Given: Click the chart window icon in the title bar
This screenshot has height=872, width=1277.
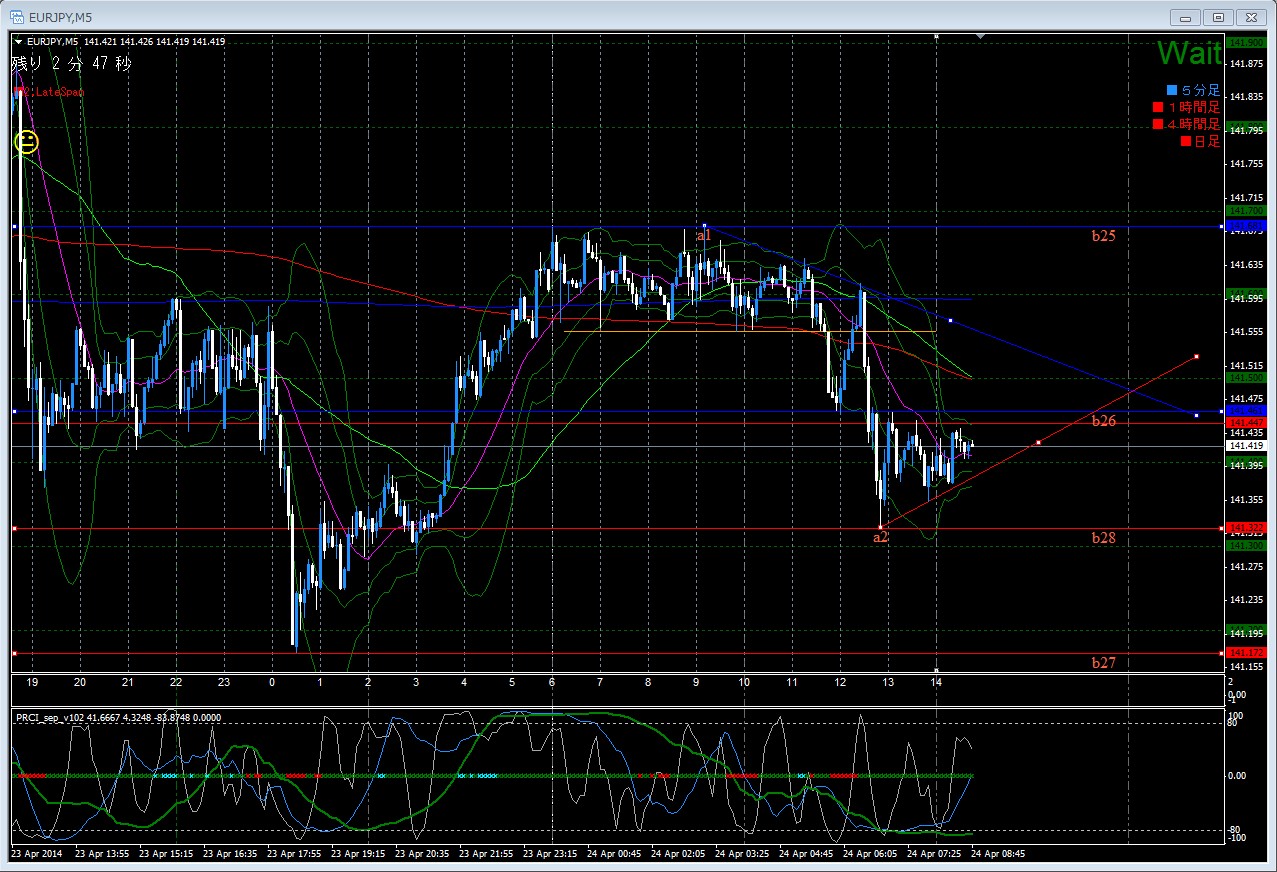Looking at the screenshot, I should [16, 17].
